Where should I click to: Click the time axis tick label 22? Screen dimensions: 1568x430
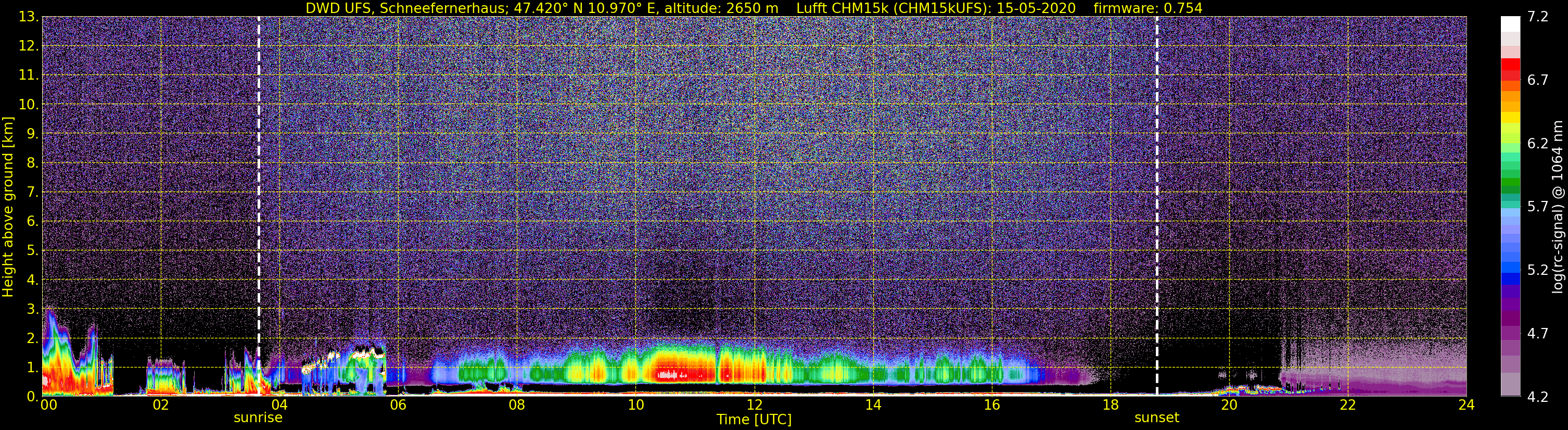pos(1348,405)
